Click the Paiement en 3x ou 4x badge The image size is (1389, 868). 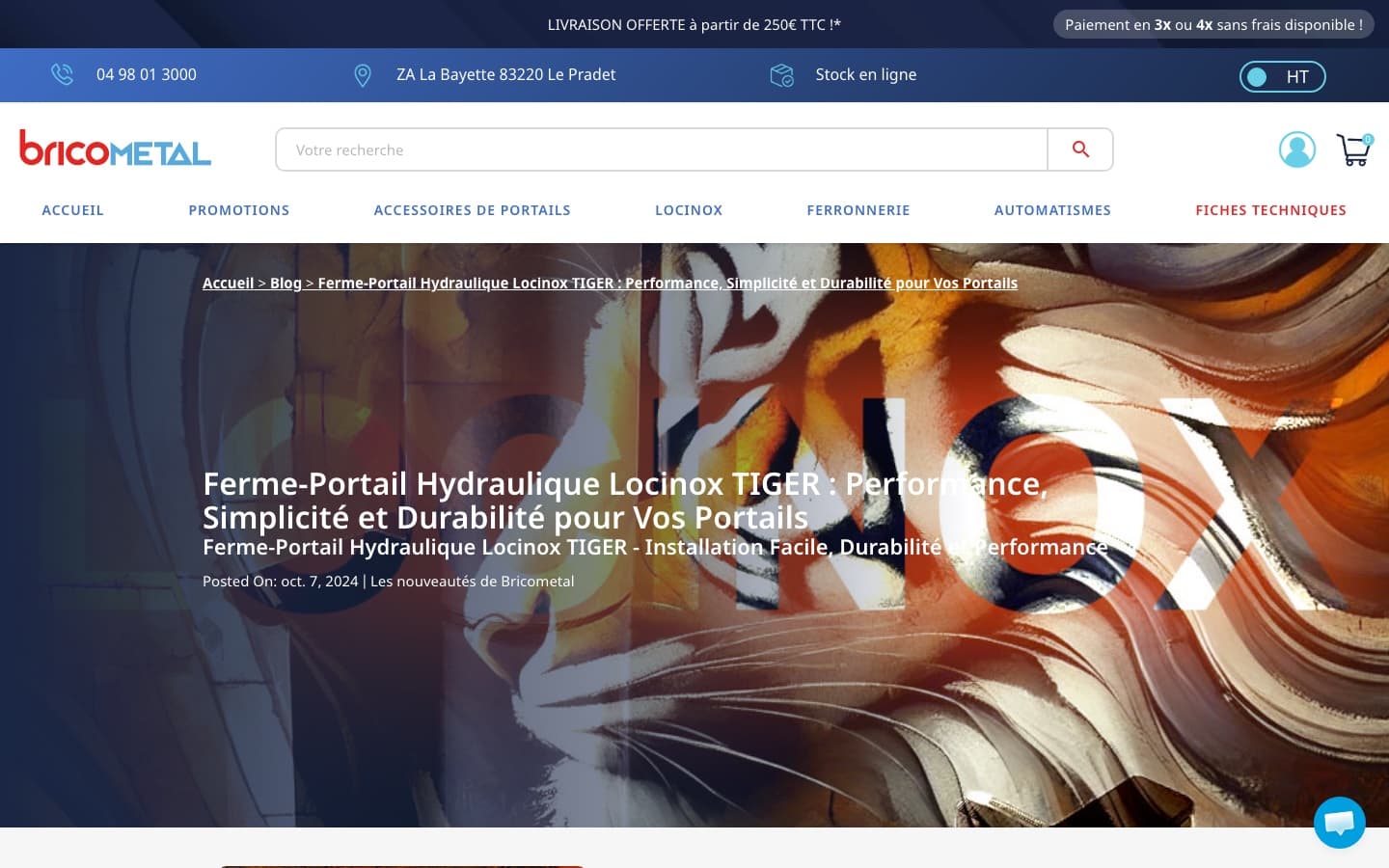coord(1213,24)
